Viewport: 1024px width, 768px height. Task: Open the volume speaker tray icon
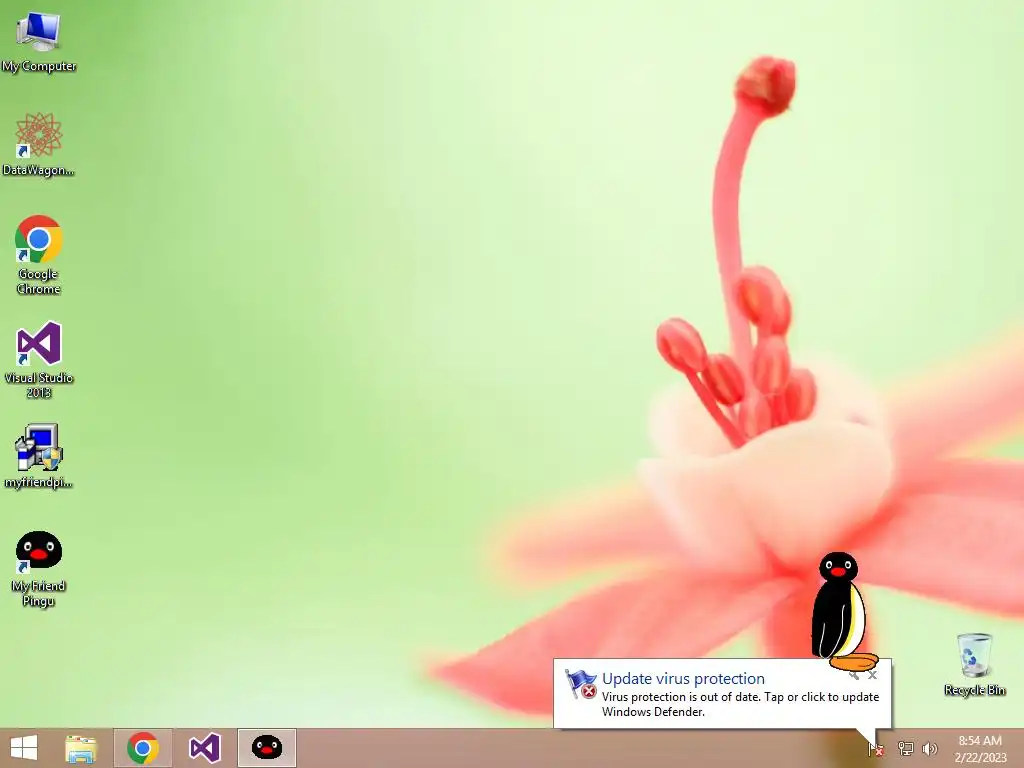point(930,748)
